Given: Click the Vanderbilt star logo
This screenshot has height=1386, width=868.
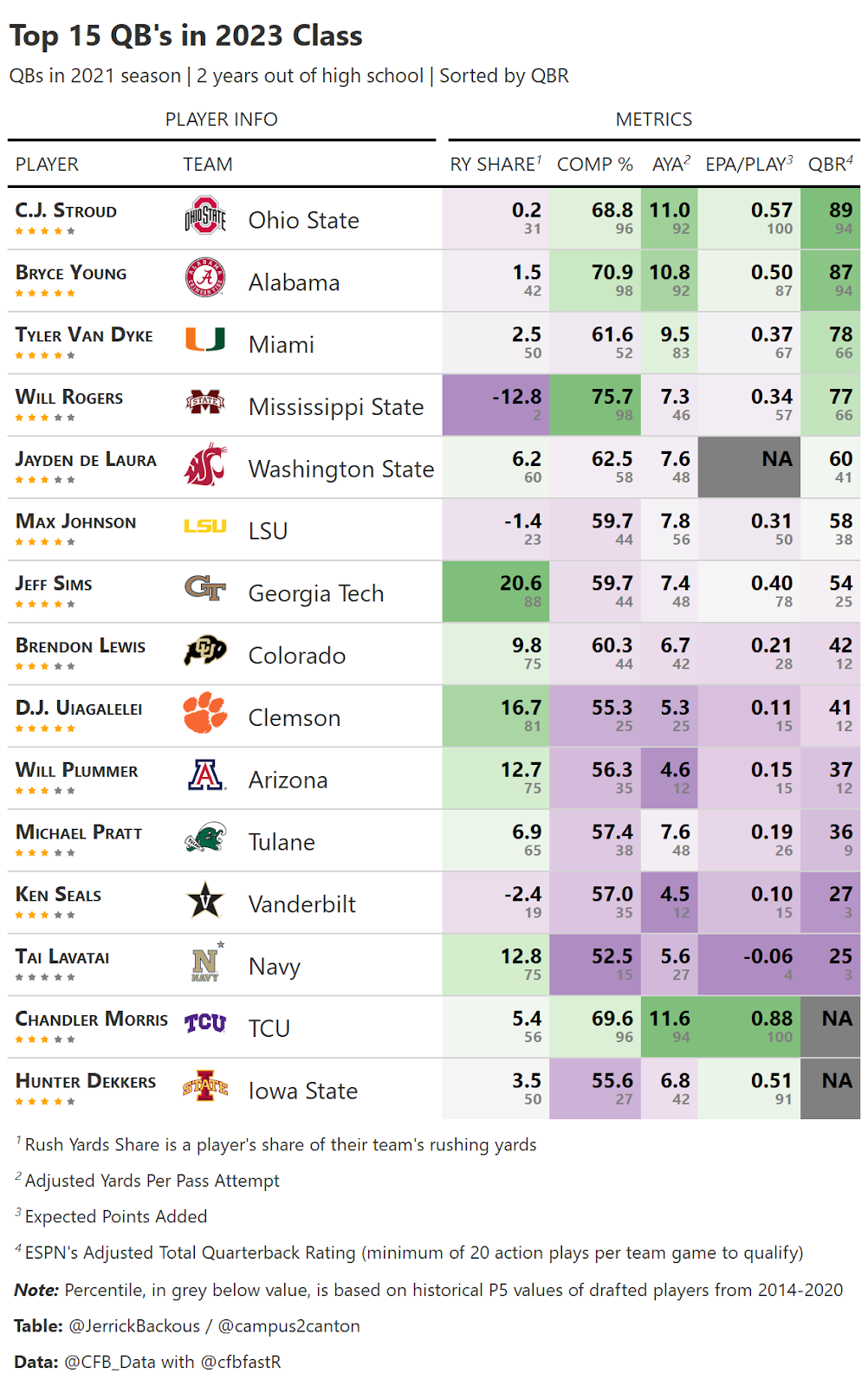Looking at the screenshot, I should pyautogui.click(x=205, y=900).
